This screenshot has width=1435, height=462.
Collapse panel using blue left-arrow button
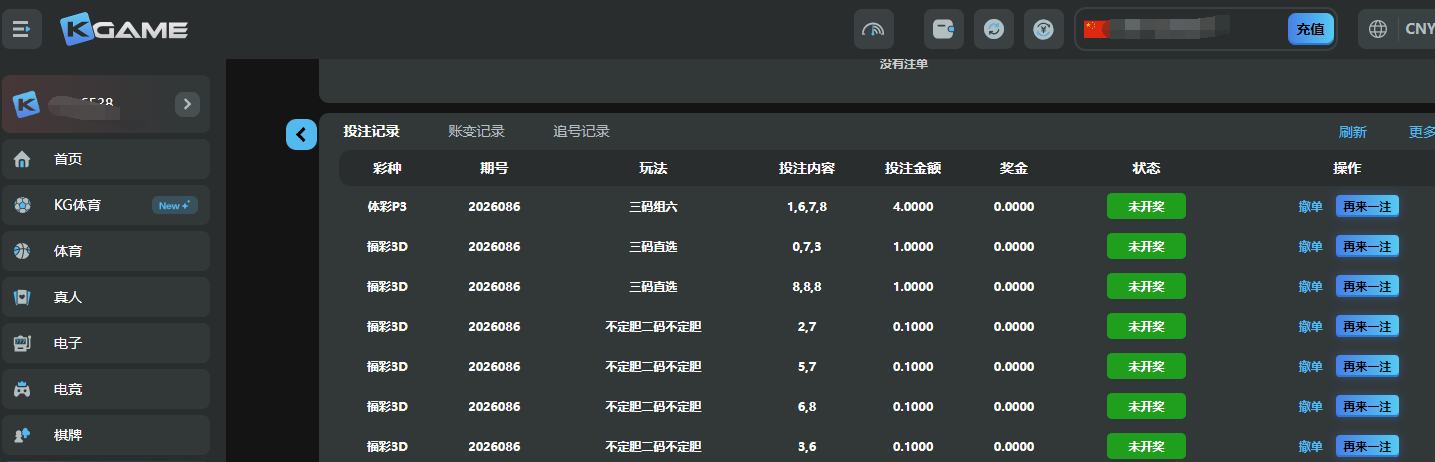point(301,134)
